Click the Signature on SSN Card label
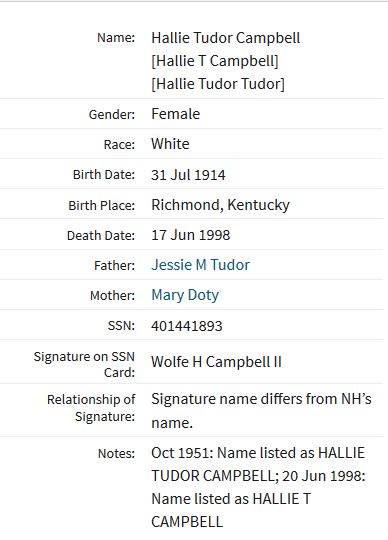Viewport: 388px width, 540px height. click(x=84, y=364)
